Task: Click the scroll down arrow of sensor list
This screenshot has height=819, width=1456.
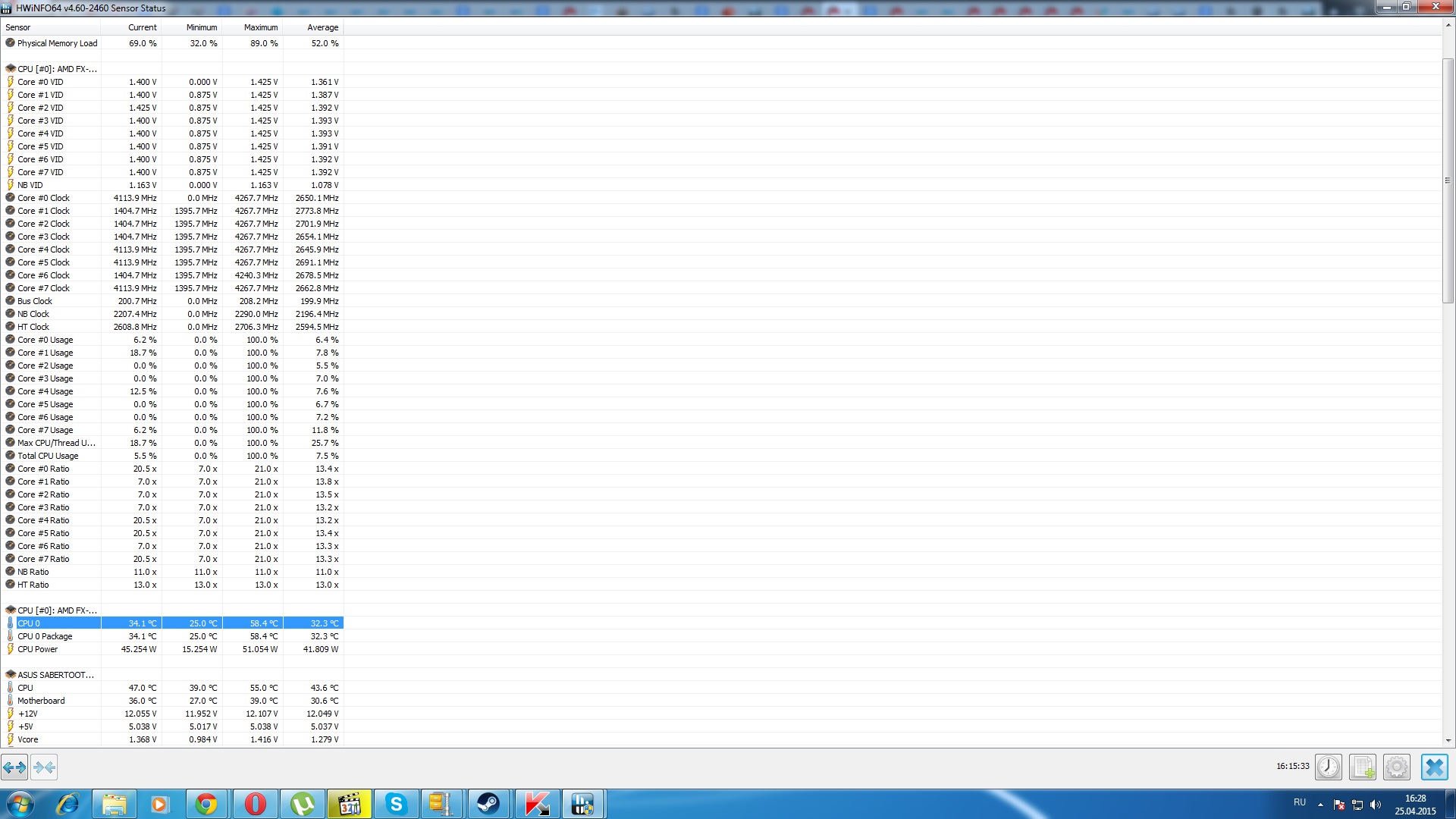Action: point(1448,740)
